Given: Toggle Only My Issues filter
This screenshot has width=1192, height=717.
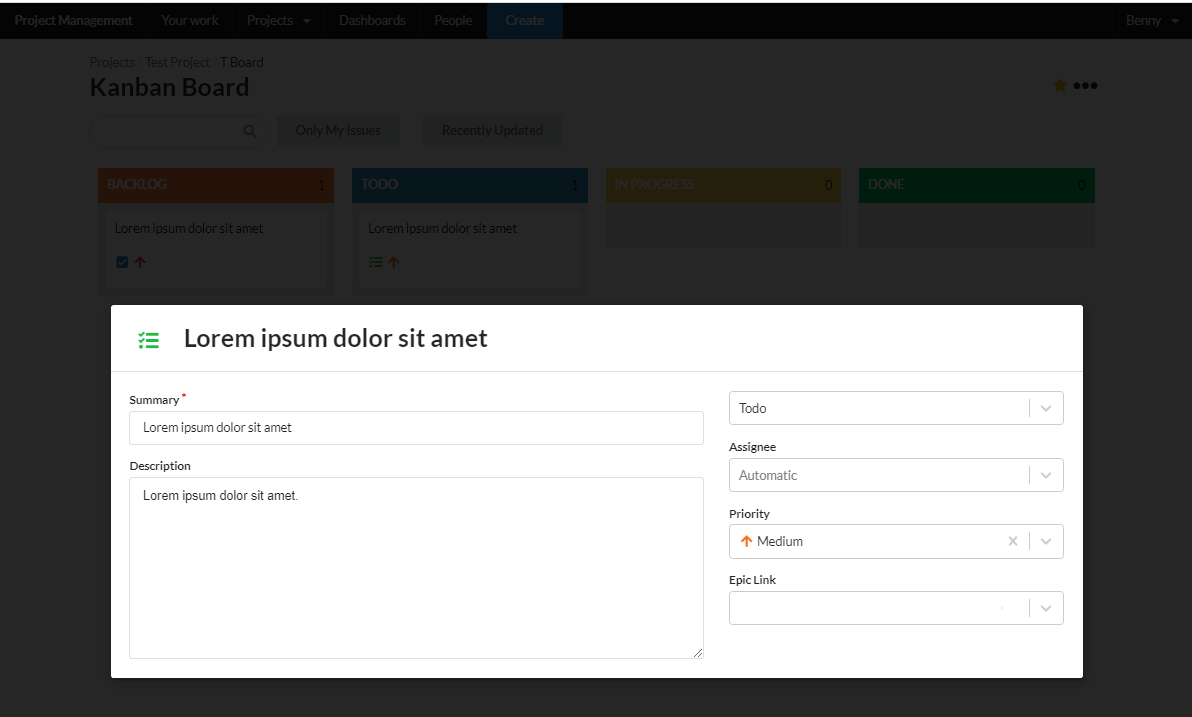Looking at the screenshot, I should pyautogui.click(x=338, y=131).
